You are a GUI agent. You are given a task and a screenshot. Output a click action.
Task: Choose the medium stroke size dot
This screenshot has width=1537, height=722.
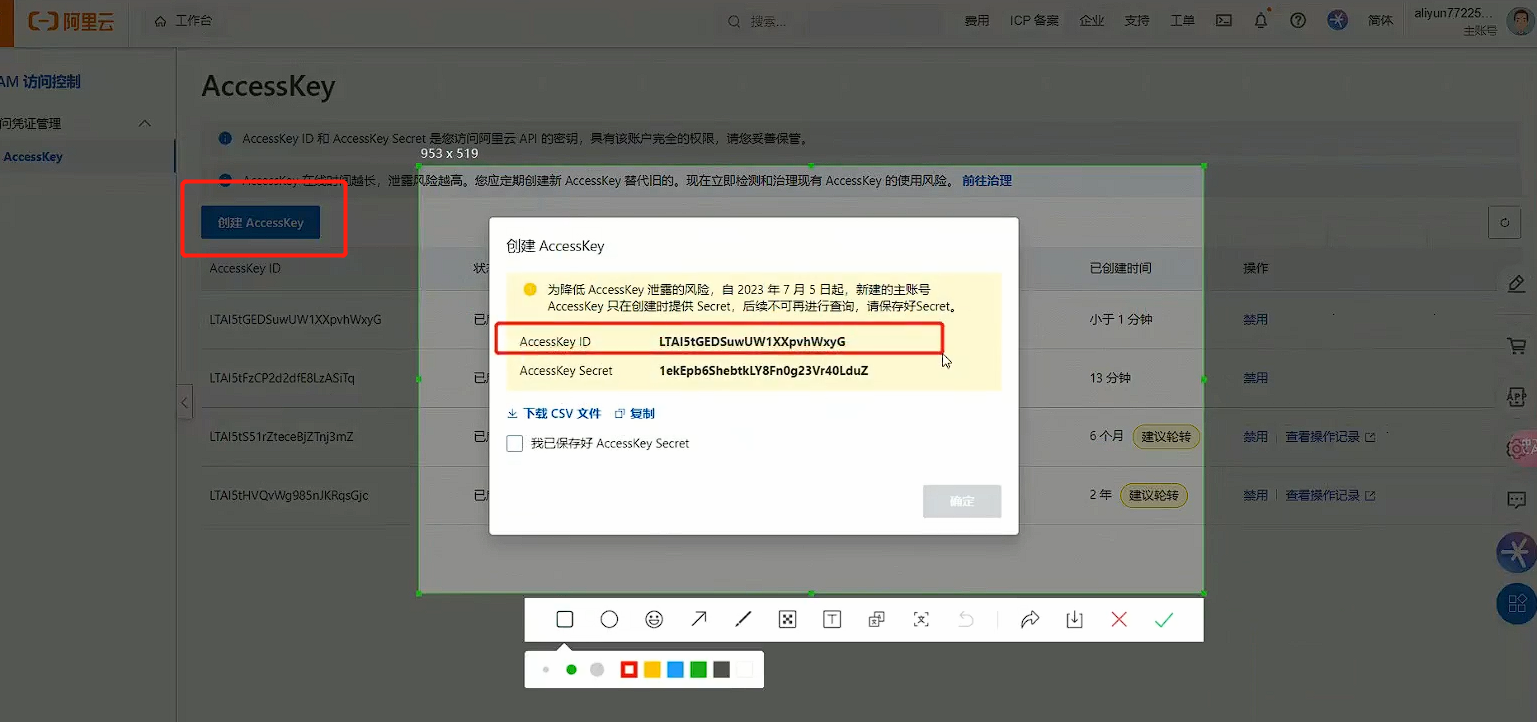click(x=572, y=670)
